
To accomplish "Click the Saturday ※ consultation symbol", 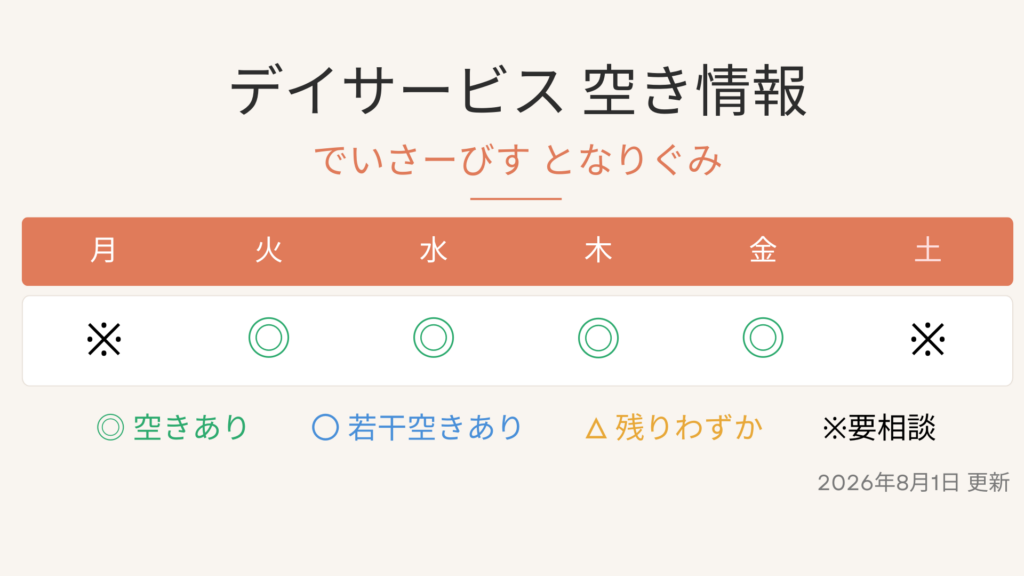I will pos(928,340).
